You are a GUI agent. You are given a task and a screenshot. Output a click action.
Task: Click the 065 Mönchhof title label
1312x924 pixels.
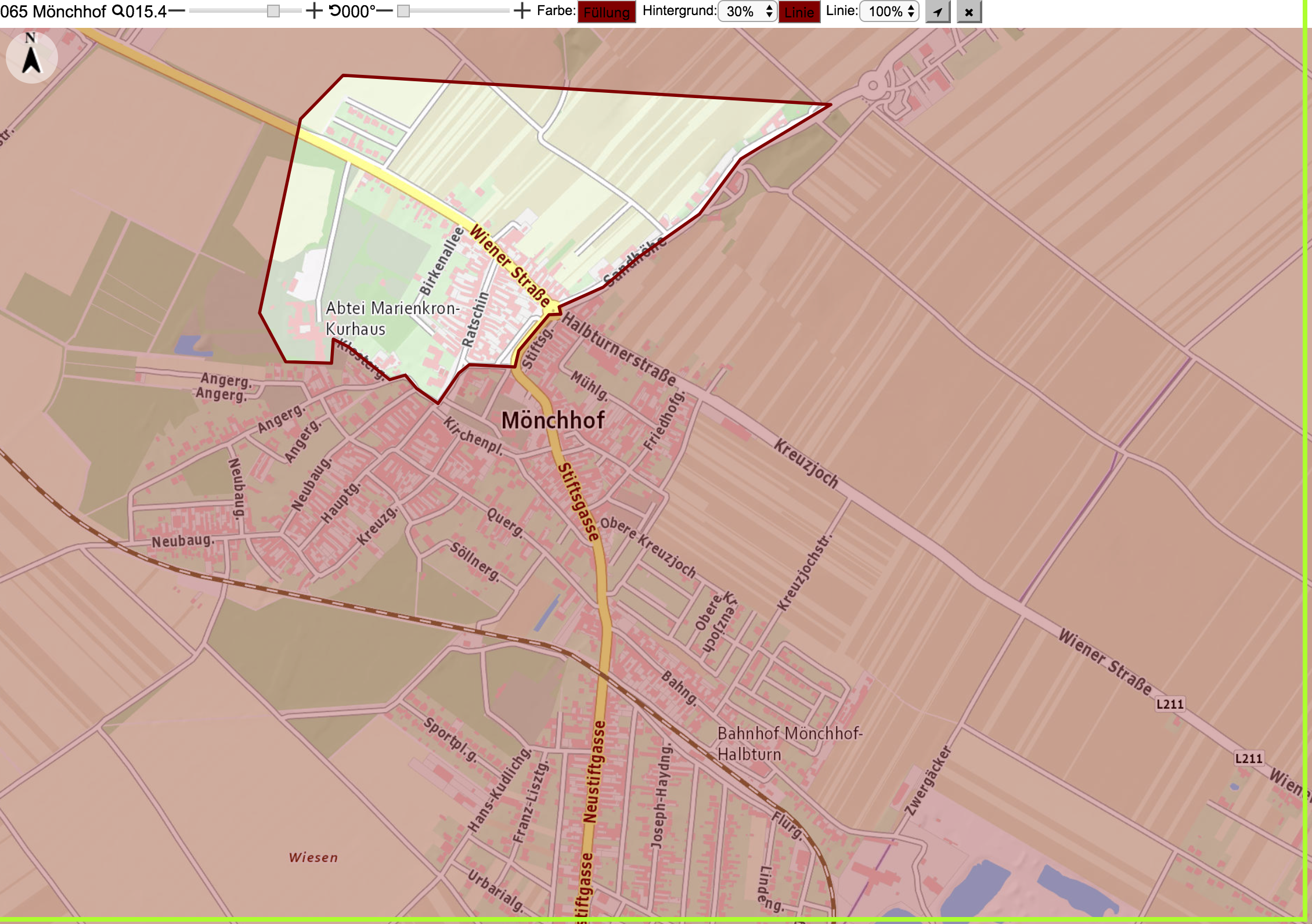tap(53, 11)
